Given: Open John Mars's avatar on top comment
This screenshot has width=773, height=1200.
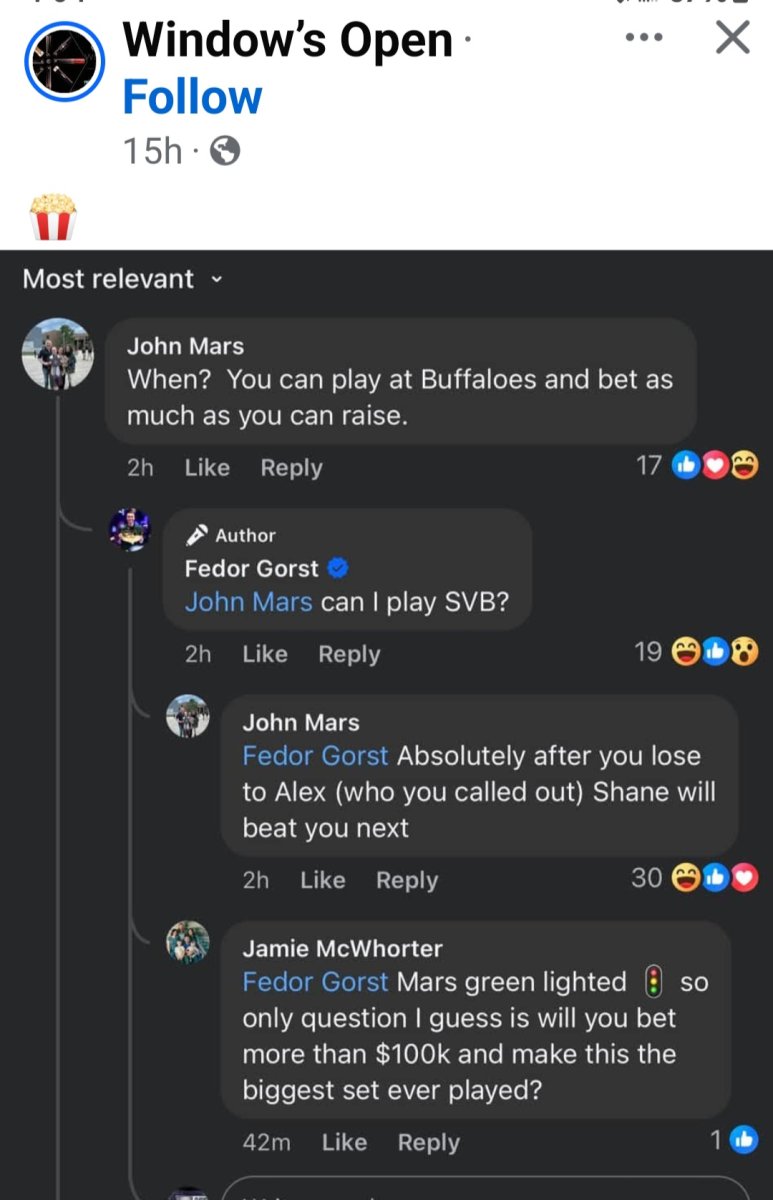Looking at the screenshot, I should (x=58, y=354).
